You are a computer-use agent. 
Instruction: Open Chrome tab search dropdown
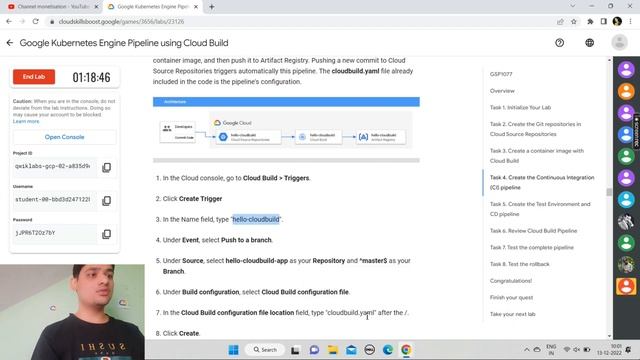pos(572,6)
